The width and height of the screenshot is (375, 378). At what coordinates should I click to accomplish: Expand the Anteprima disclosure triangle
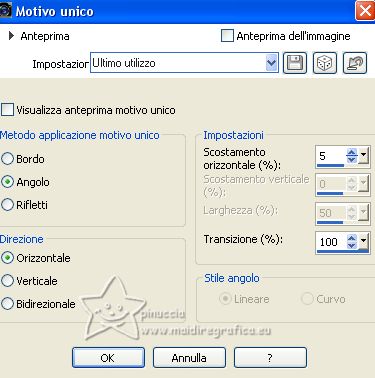click(11, 36)
